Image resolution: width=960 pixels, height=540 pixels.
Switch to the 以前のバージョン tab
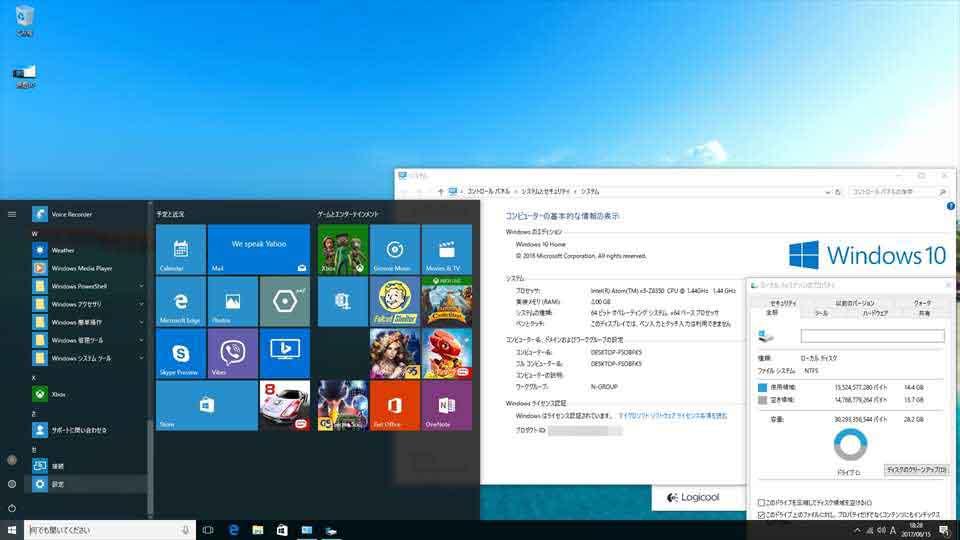tap(855, 303)
